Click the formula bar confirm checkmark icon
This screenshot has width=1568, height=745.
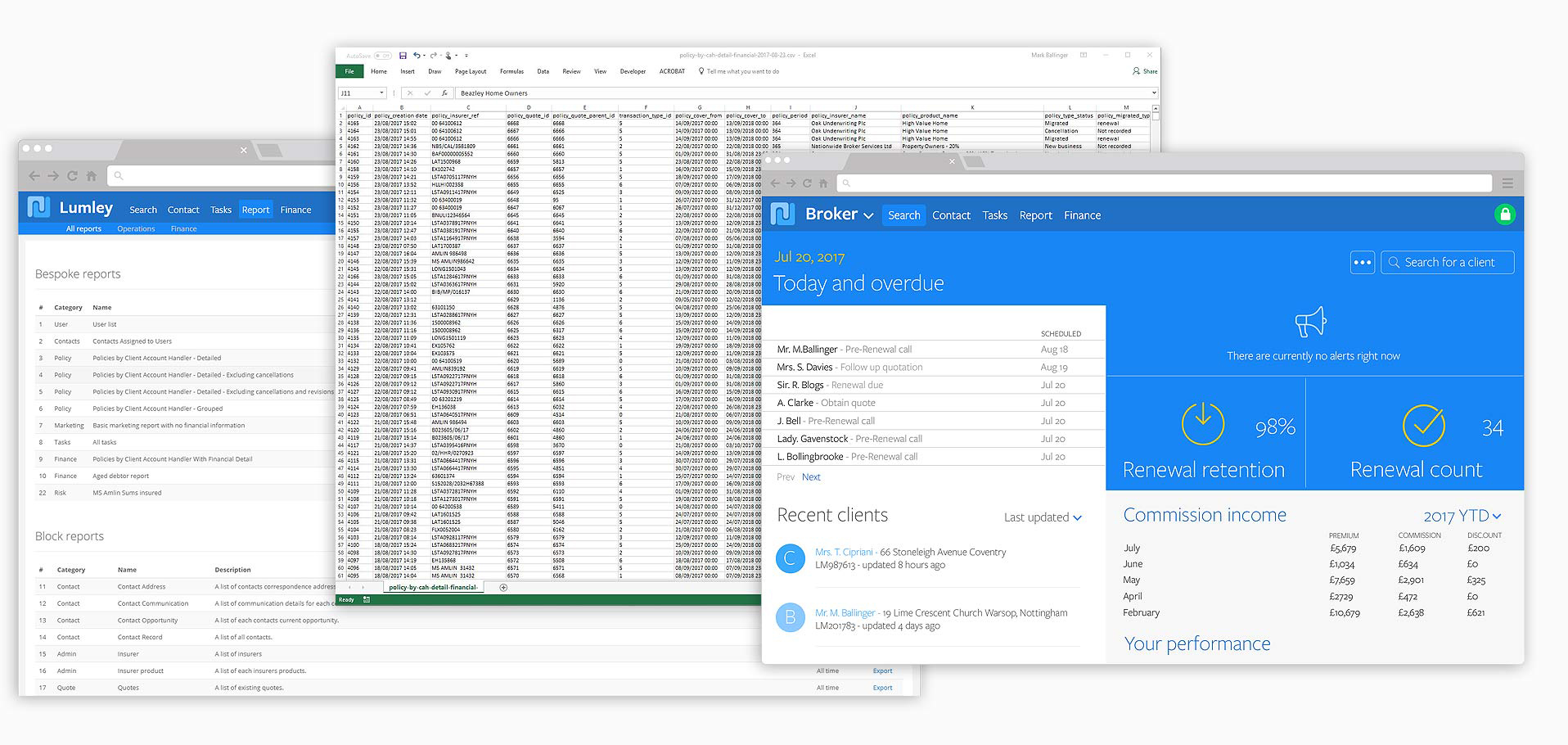point(426,93)
